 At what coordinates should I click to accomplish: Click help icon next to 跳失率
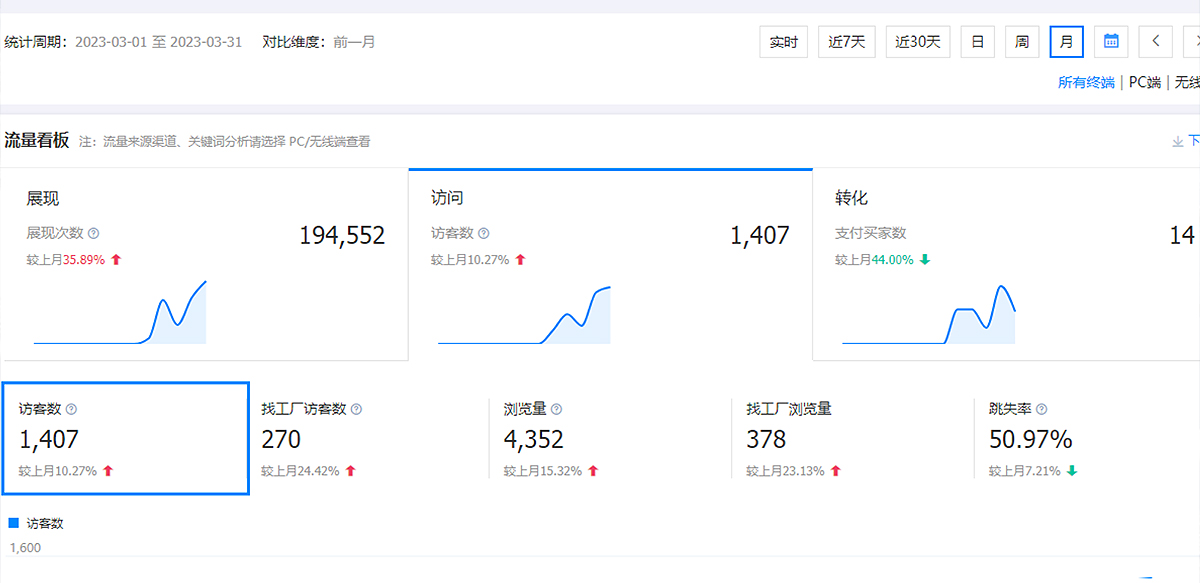click(x=1042, y=409)
